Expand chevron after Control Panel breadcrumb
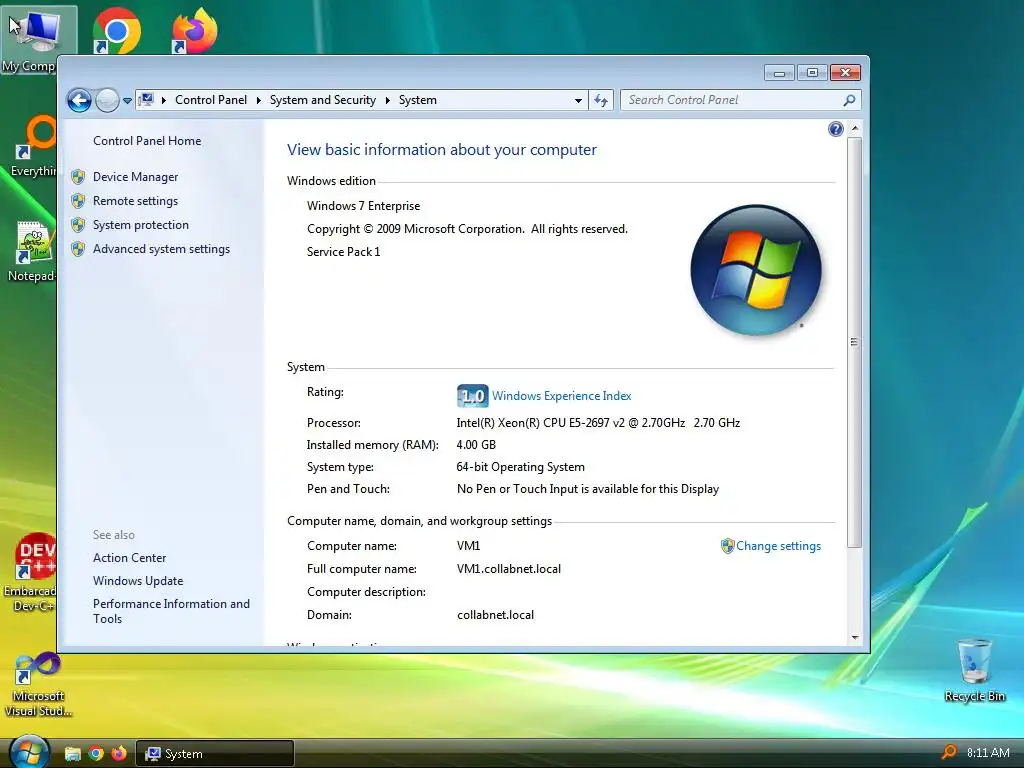Screen dimensions: 1024x768 coord(259,100)
